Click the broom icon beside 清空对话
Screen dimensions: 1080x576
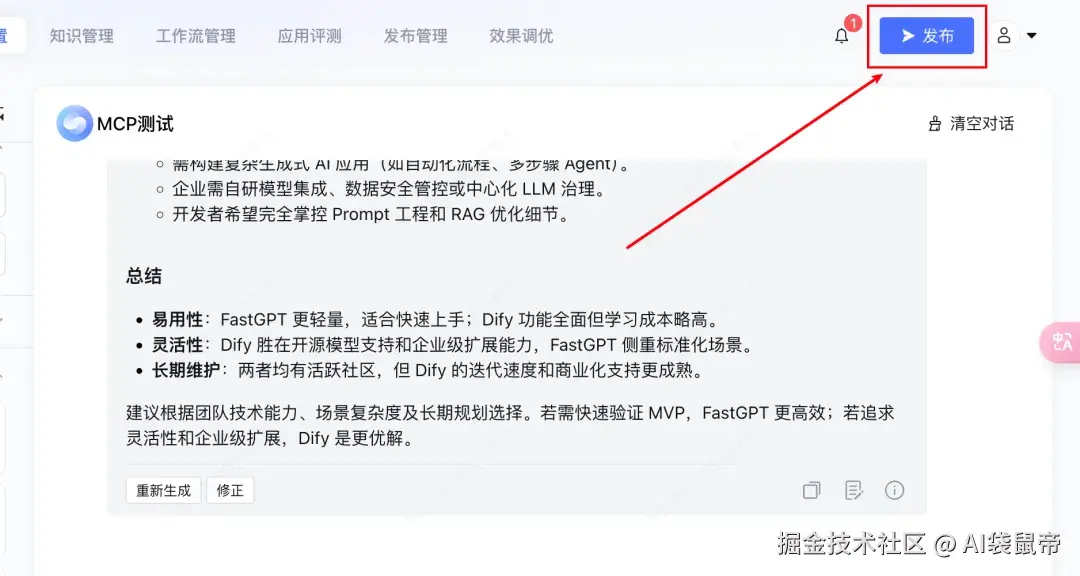935,124
